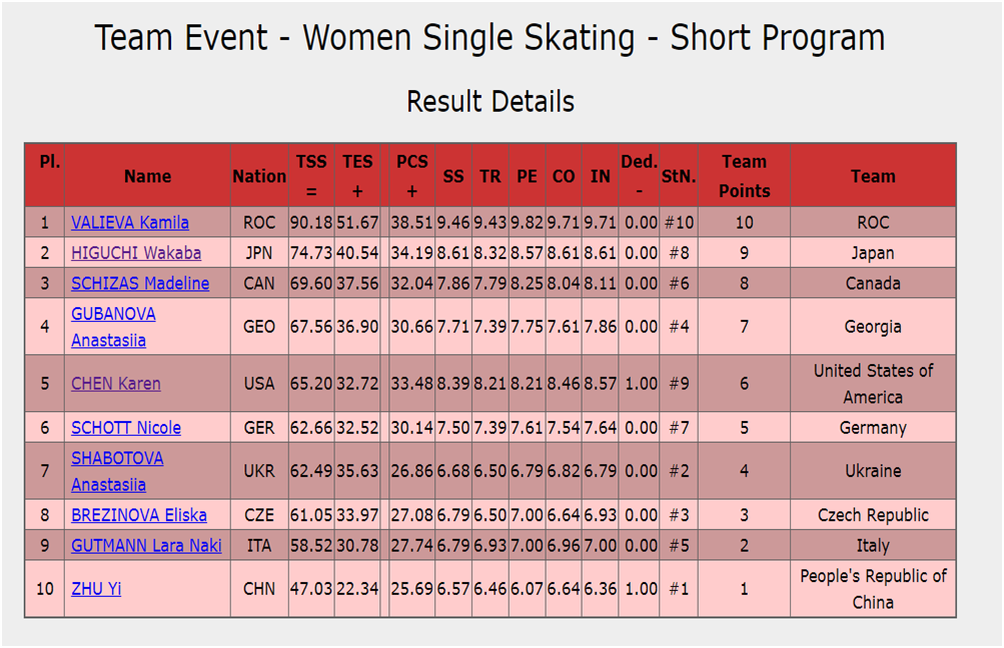Image resolution: width=1004 pixels, height=648 pixels.
Task: Click Valieva's 90.18 total score cell
Action: tap(311, 222)
